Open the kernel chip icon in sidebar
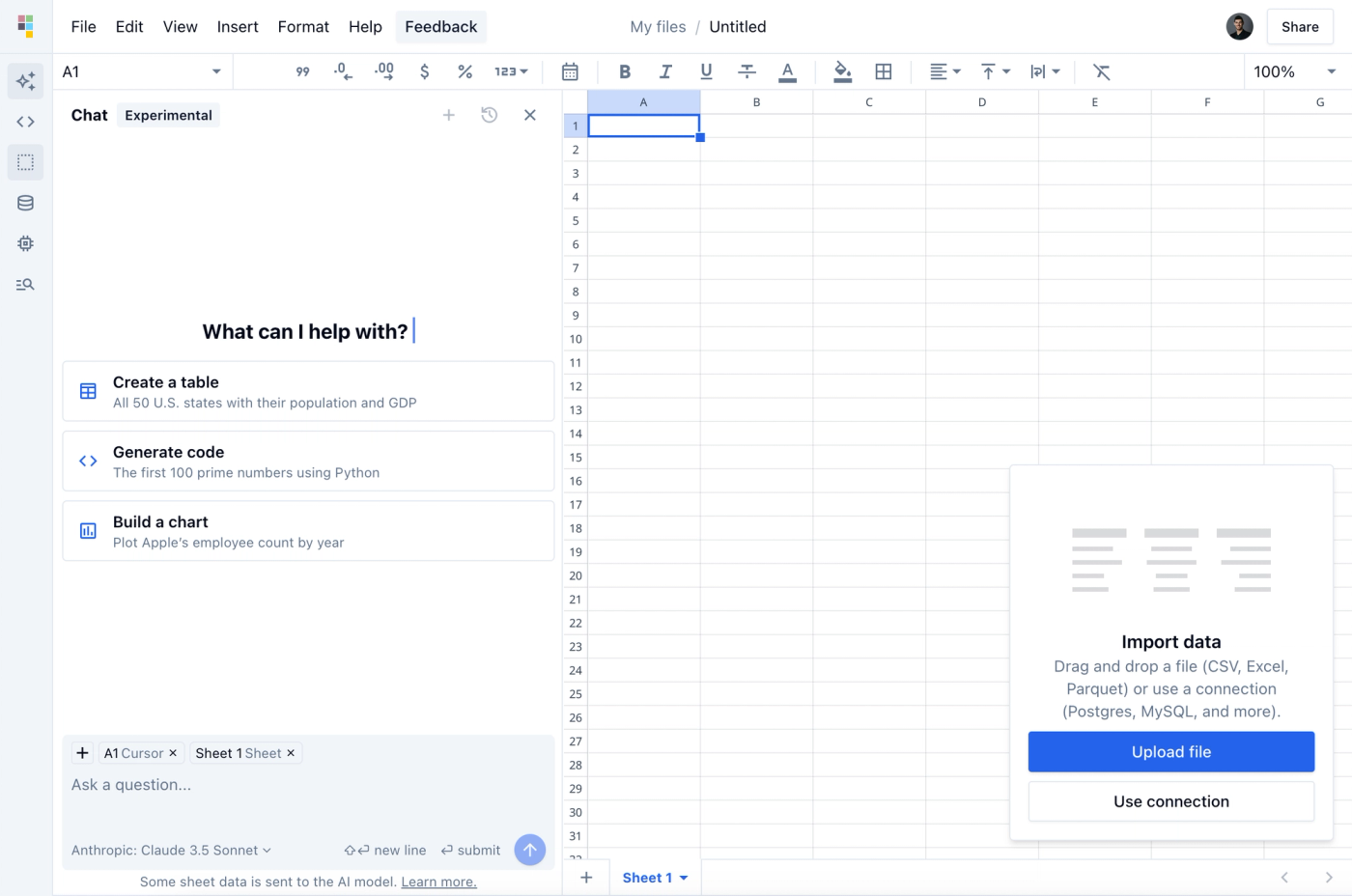This screenshot has height=896, width=1352. click(x=26, y=243)
